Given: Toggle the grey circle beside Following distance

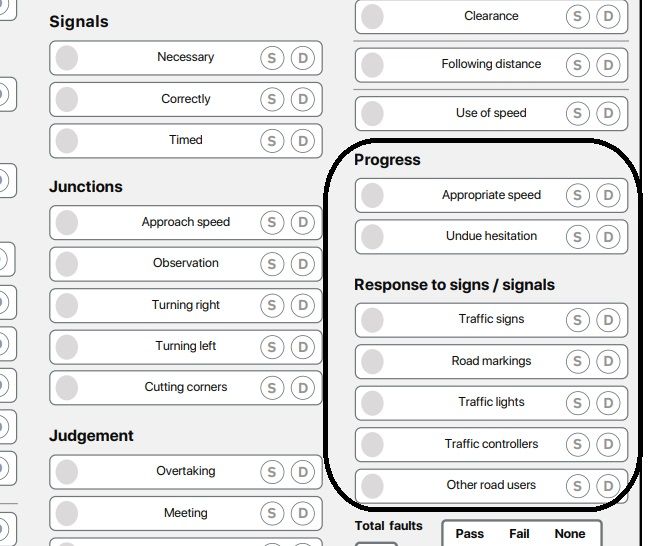Looking at the screenshot, I should pos(372,65).
